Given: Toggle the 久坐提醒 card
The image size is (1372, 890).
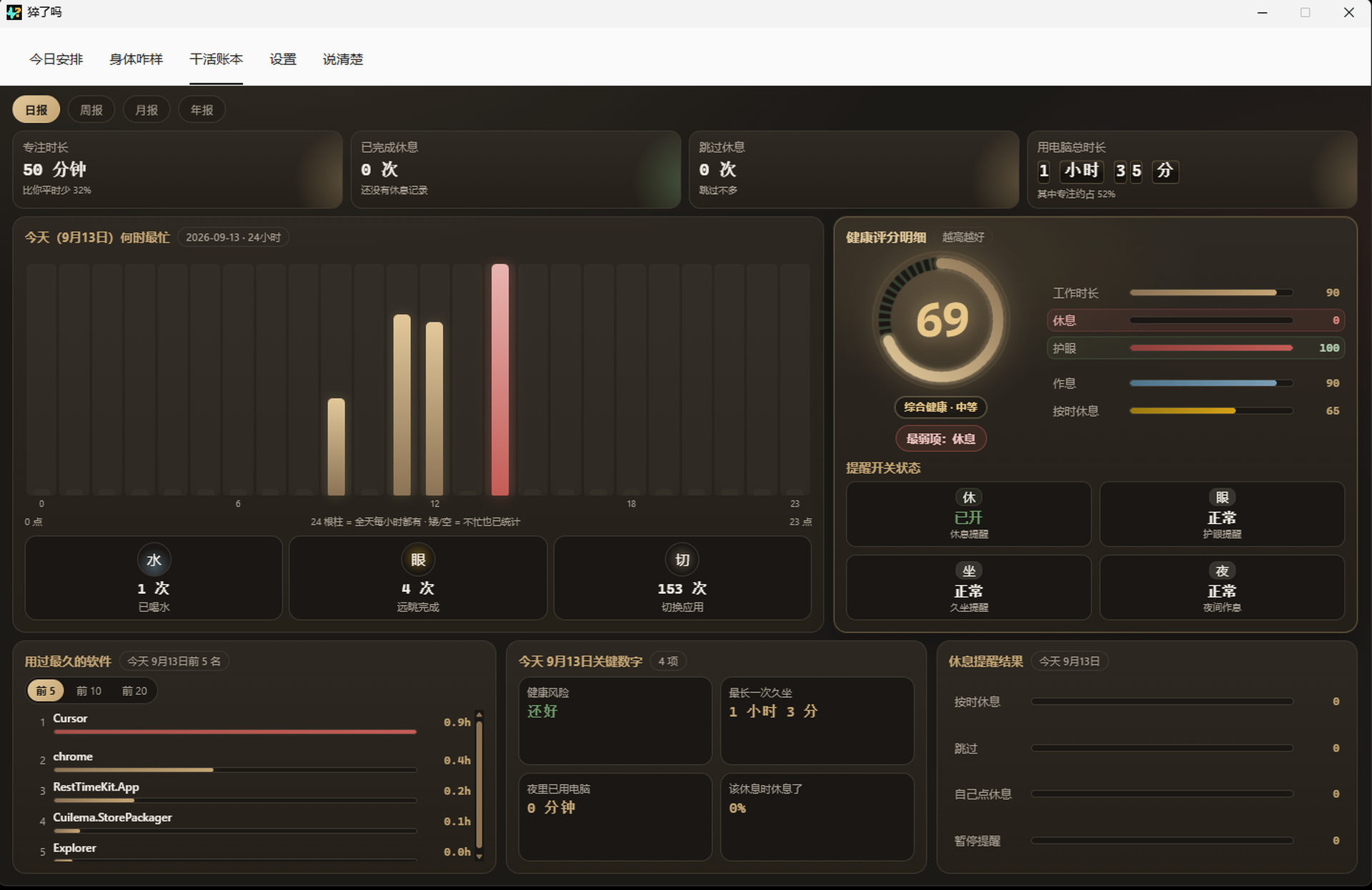Looking at the screenshot, I should (968, 588).
